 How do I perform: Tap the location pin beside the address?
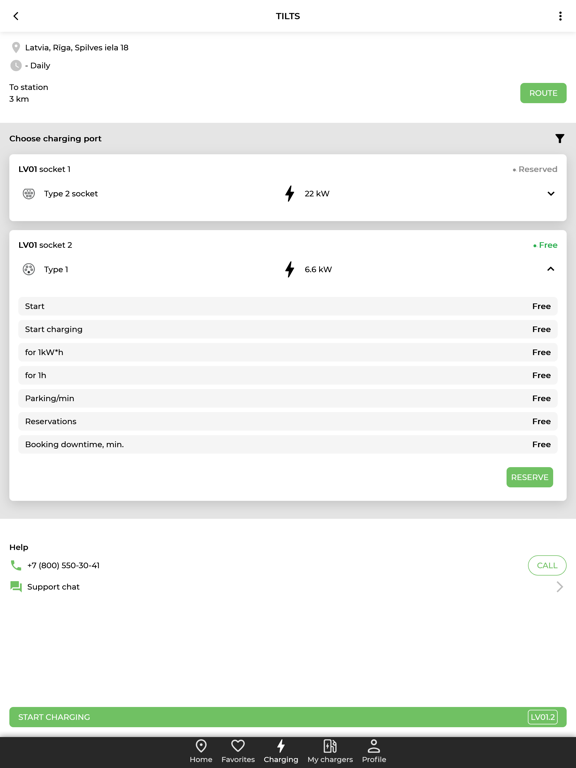click(x=16, y=48)
